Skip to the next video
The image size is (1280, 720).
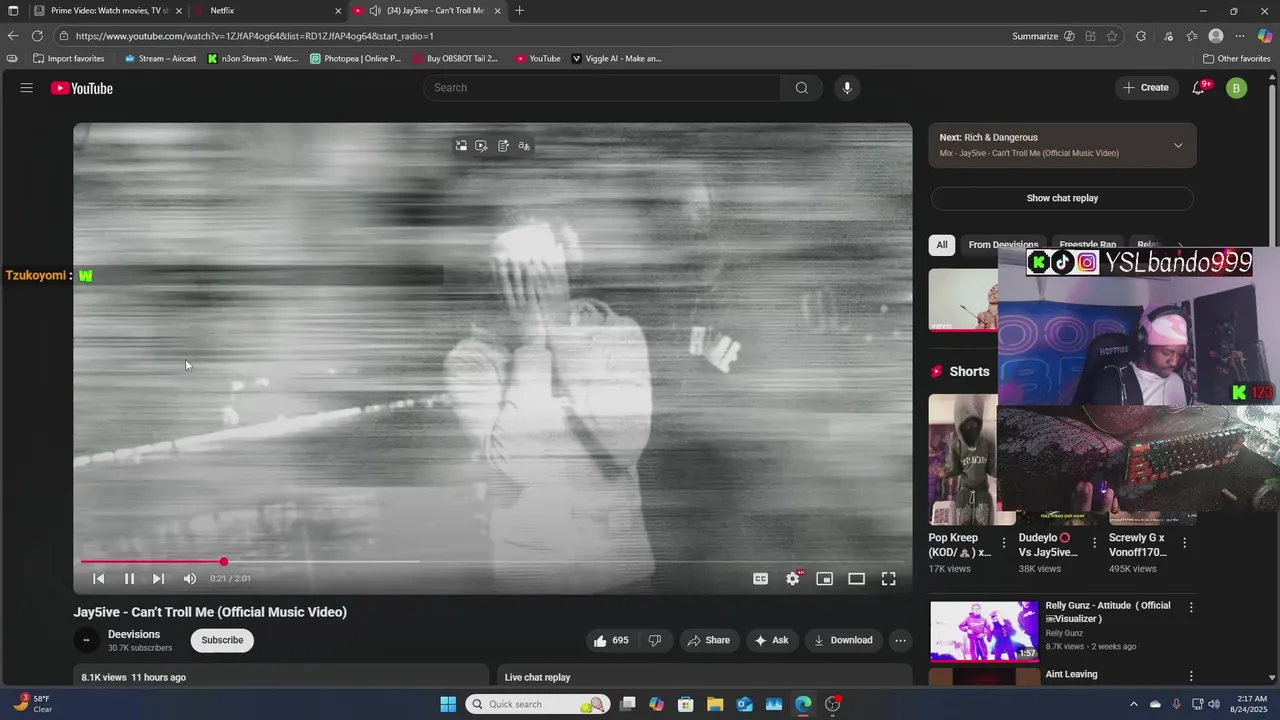point(158,579)
